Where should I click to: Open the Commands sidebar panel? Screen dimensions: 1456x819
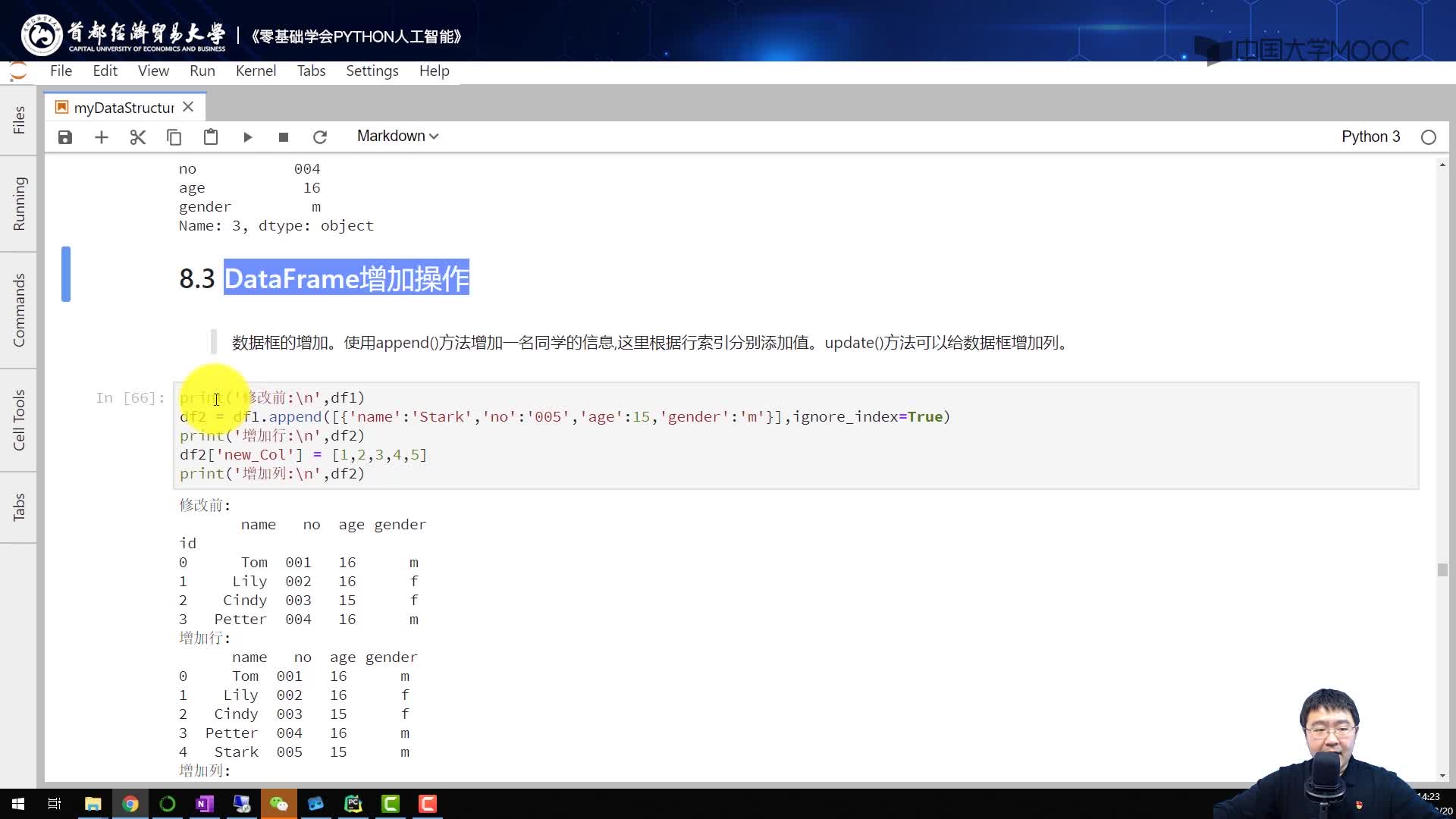point(18,310)
